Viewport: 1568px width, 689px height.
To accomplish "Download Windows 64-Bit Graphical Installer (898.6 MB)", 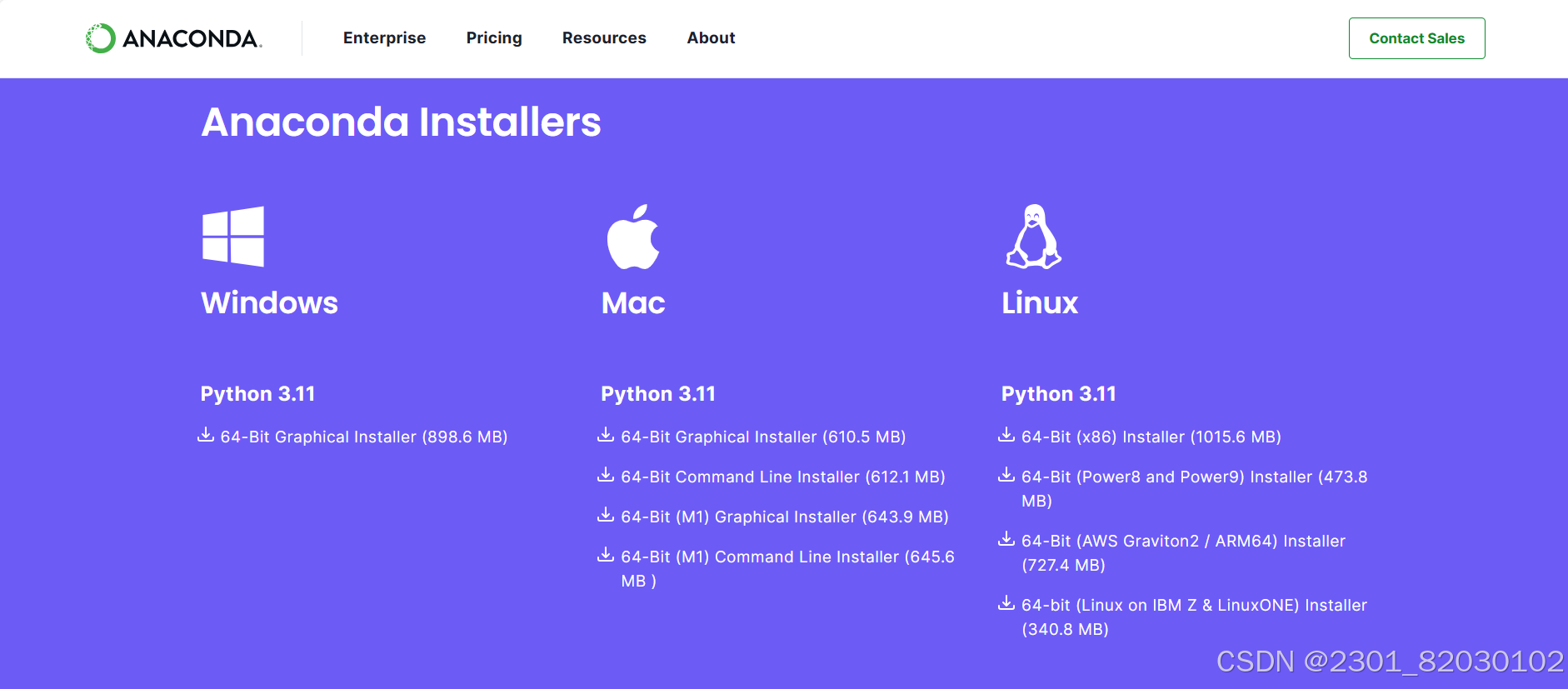I will (x=364, y=437).
